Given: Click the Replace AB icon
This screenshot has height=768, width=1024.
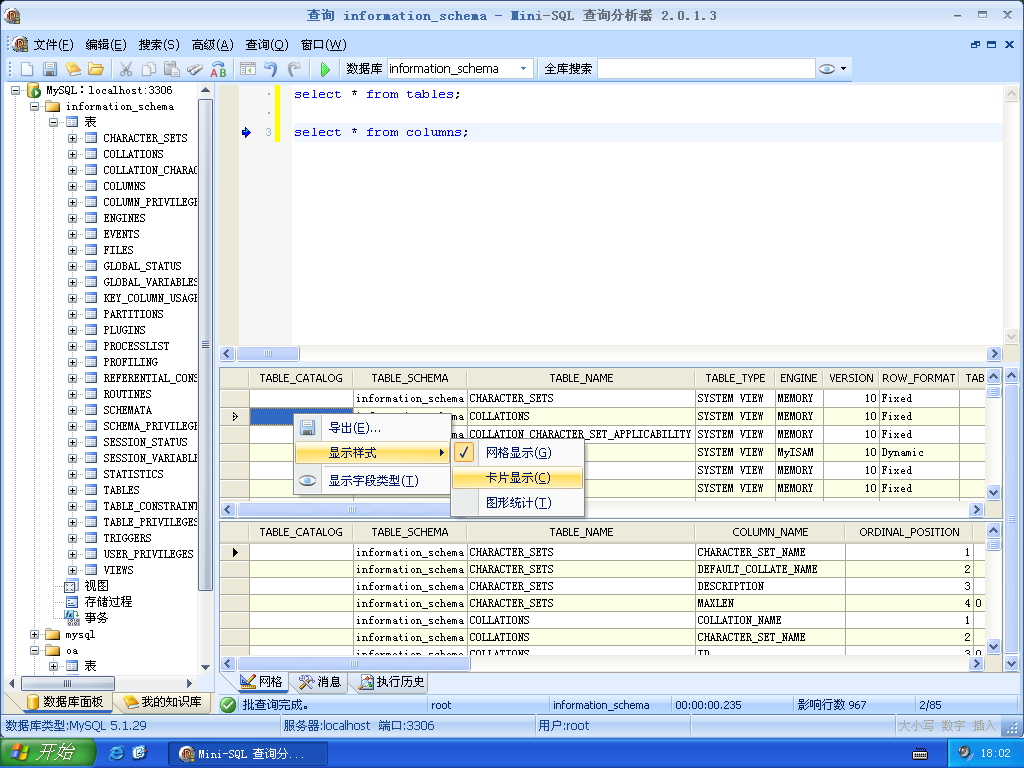Looking at the screenshot, I should (218, 69).
